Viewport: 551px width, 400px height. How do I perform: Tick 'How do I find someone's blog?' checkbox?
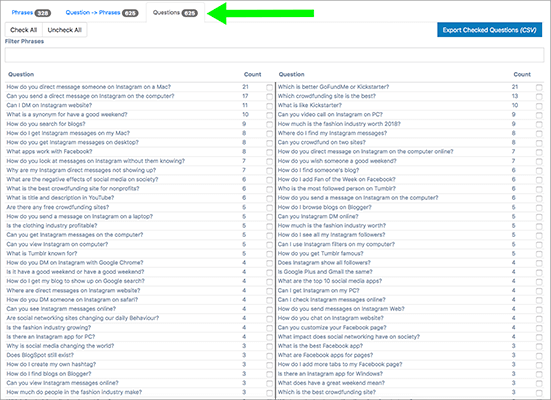click(x=539, y=171)
